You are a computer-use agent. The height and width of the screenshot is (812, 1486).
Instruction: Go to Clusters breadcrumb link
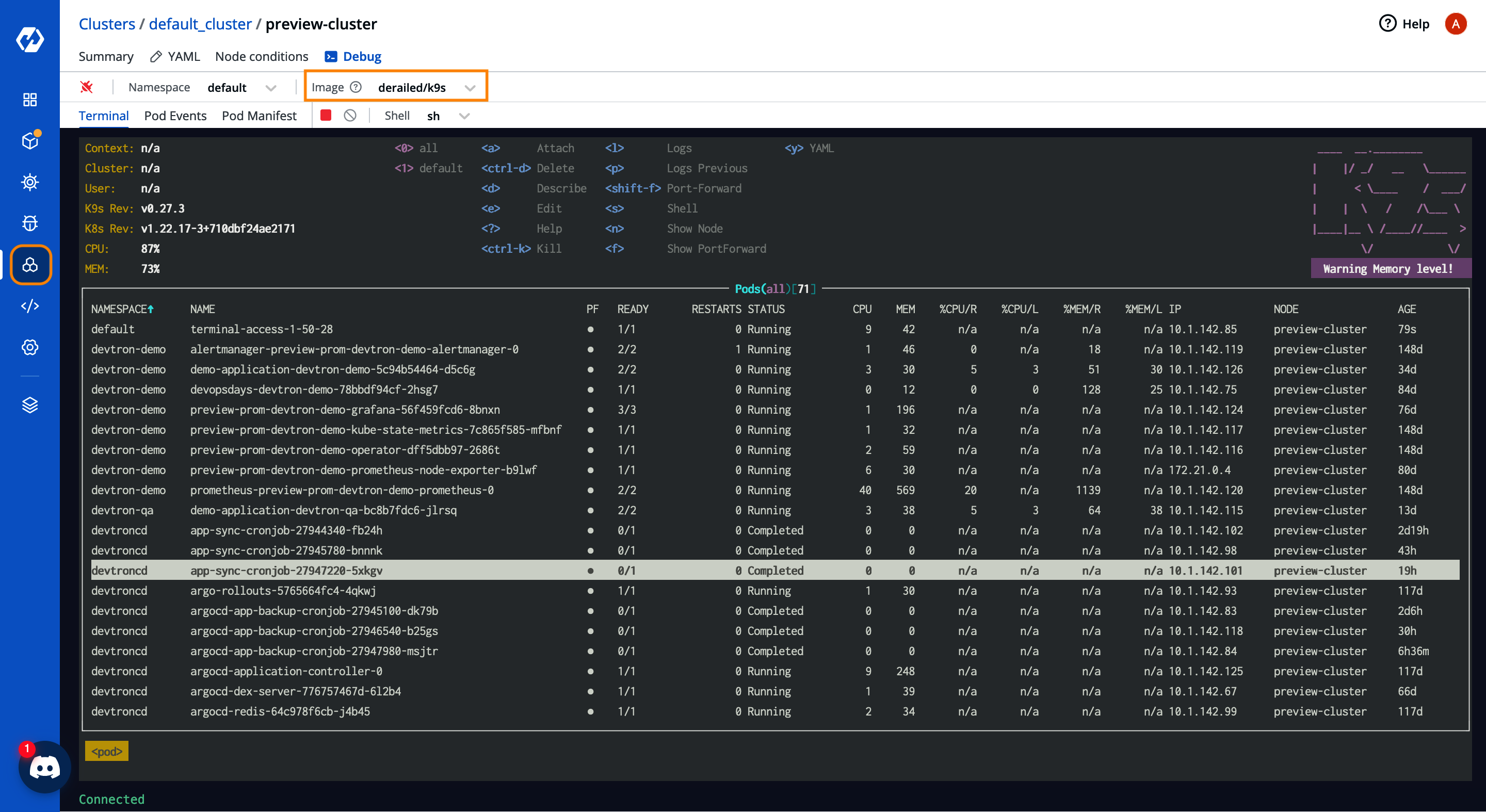tap(107, 24)
